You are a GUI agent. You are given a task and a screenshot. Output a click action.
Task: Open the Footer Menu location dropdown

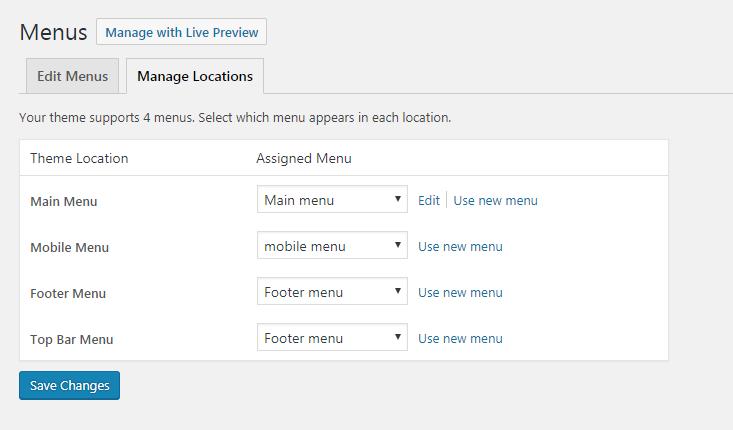(331, 292)
